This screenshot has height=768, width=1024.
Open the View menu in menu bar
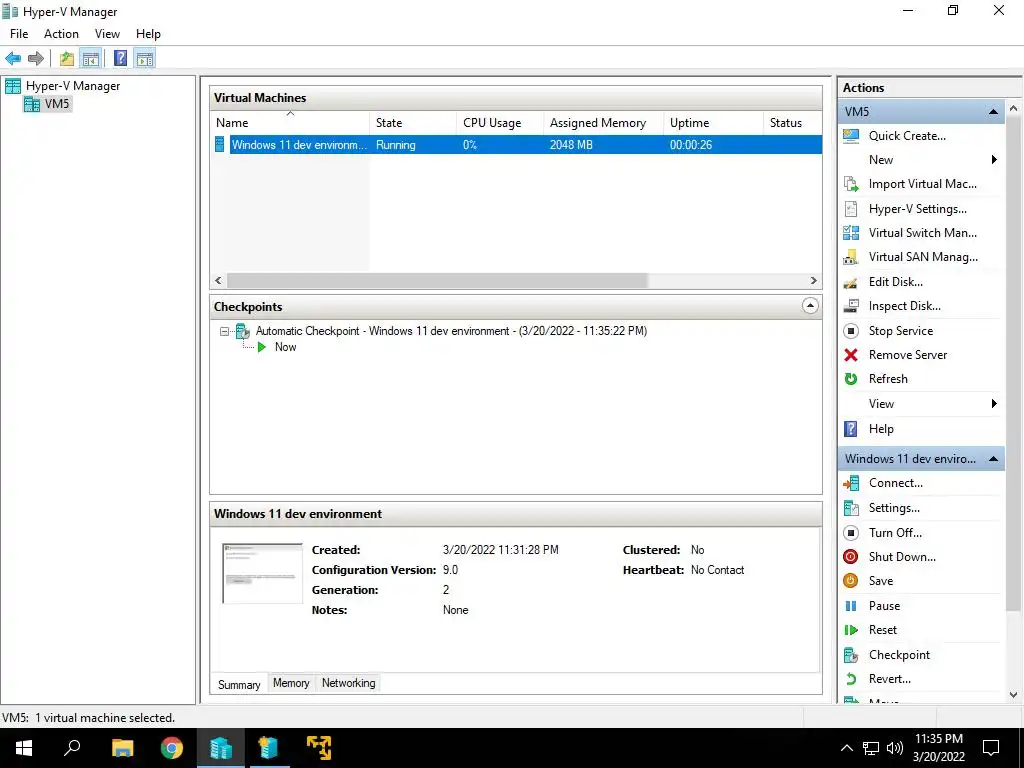coord(107,34)
